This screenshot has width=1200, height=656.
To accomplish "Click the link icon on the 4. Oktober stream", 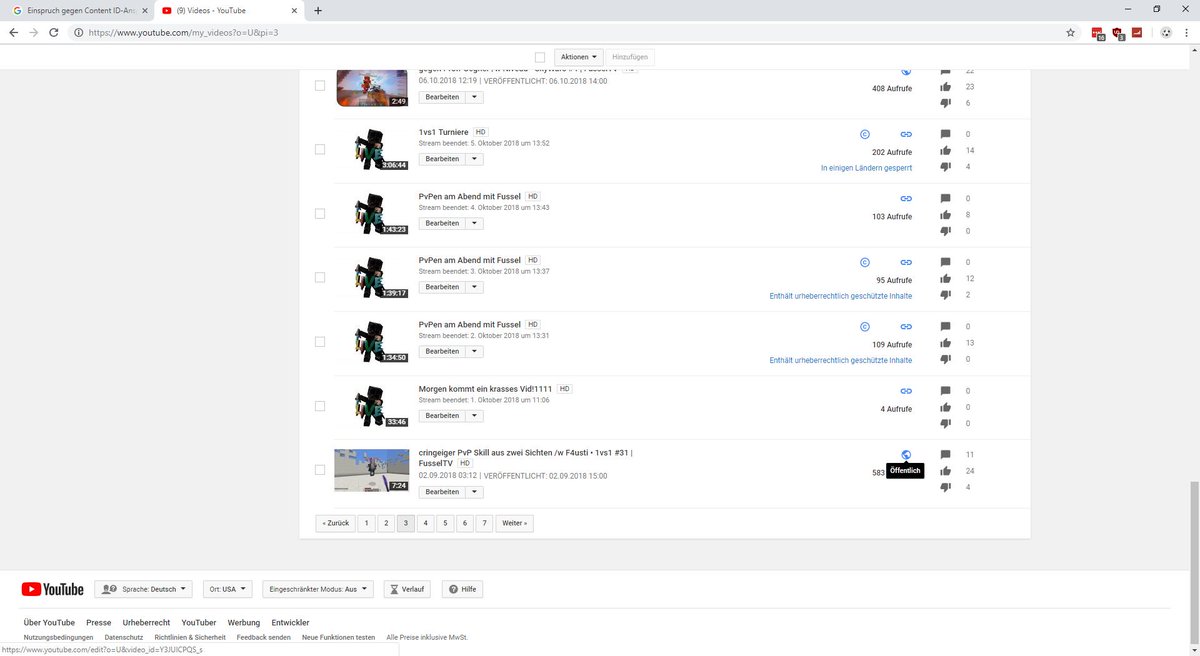I will [x=906, y=198].
